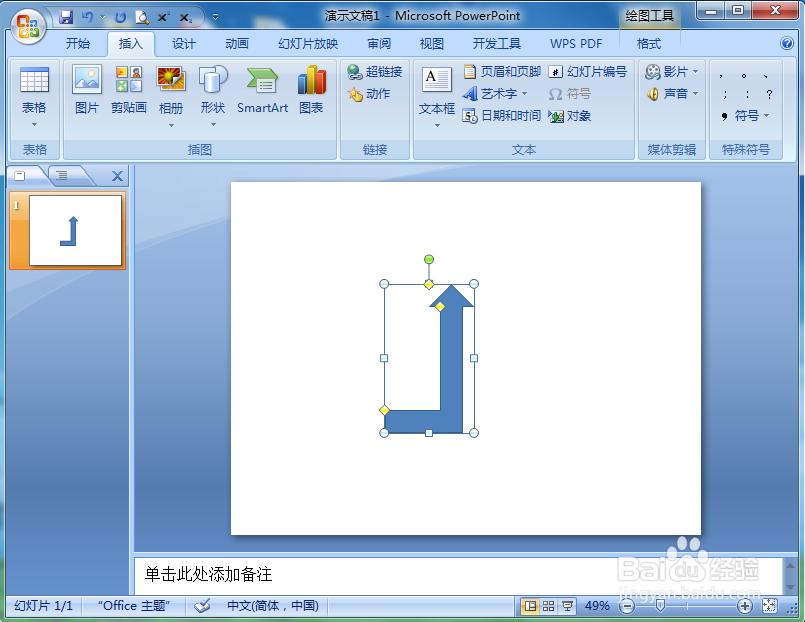
Task: Click the language 中文(简体，中国) indicator
Action: click(273, 606)
